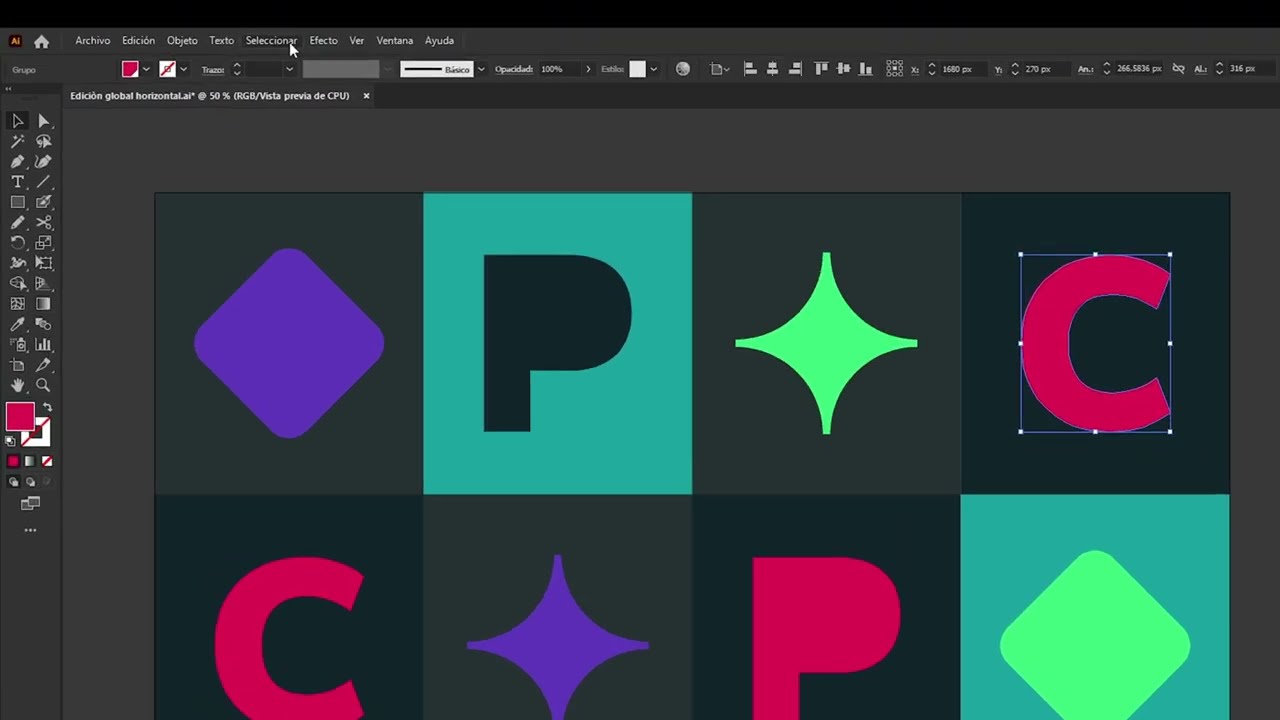Swap fill and stroke arrows
Screen dimensions: 1280x720
[47, 408]
